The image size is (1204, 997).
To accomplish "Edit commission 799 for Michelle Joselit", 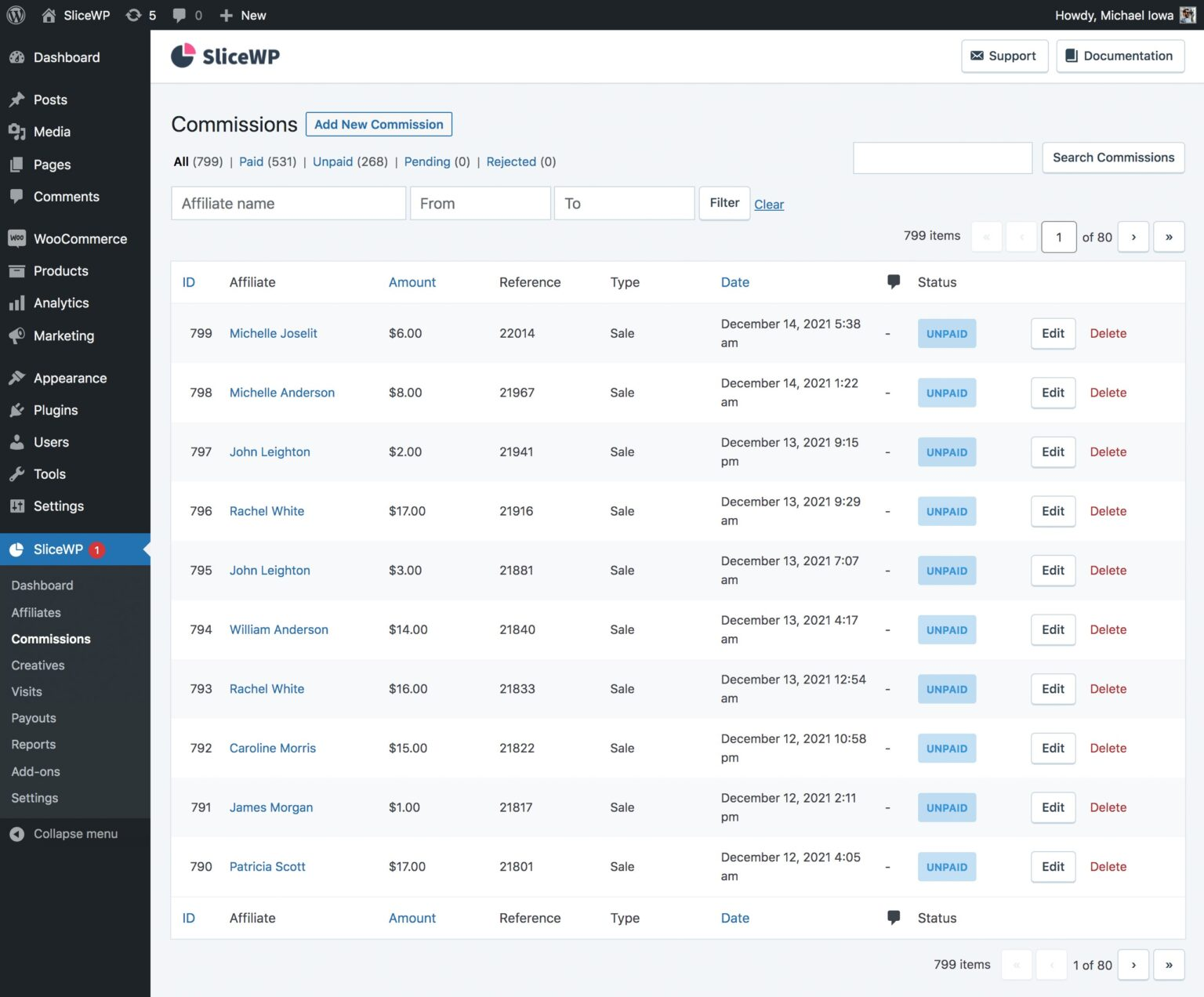I will tap(1052, 333).
